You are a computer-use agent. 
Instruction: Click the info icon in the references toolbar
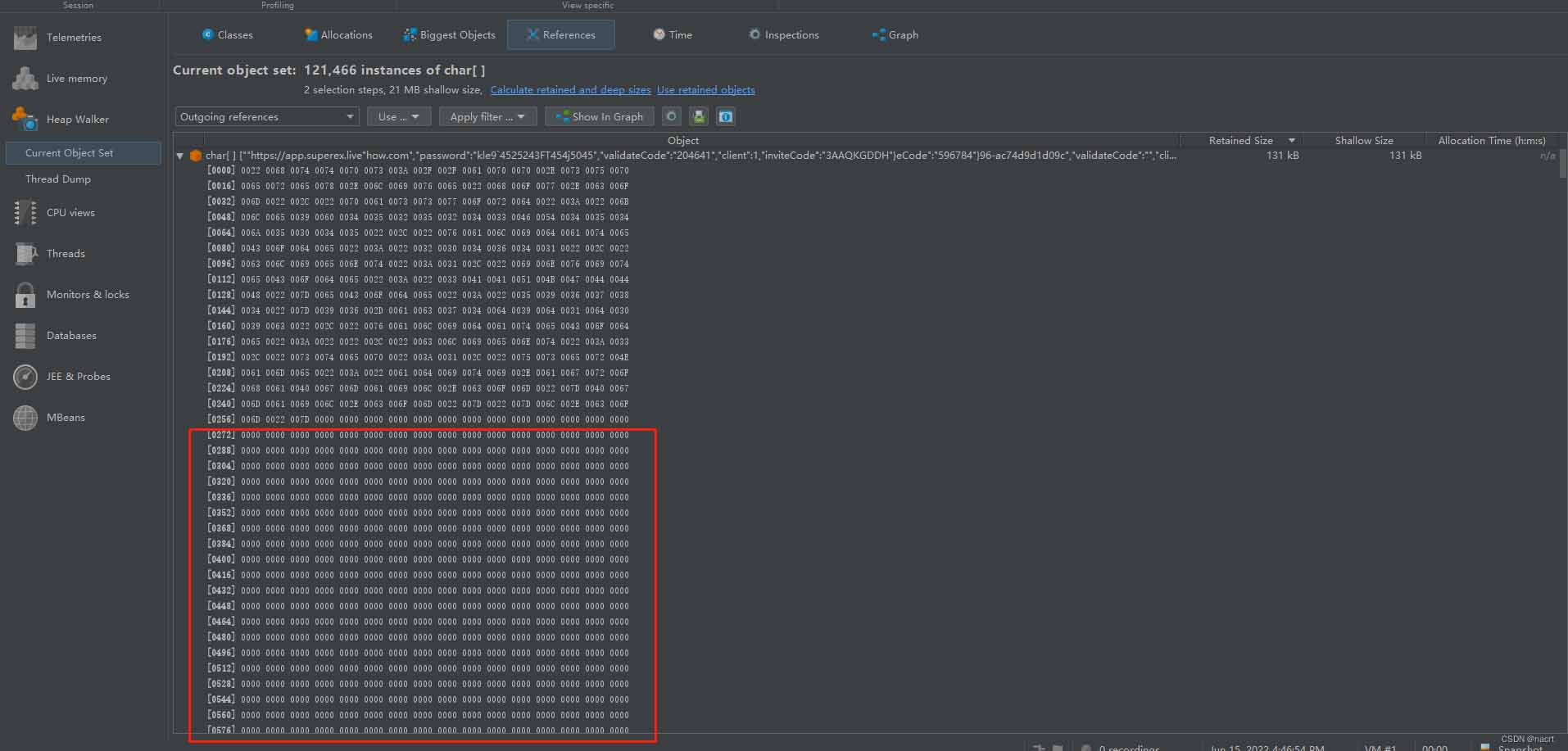pos(725,116)
